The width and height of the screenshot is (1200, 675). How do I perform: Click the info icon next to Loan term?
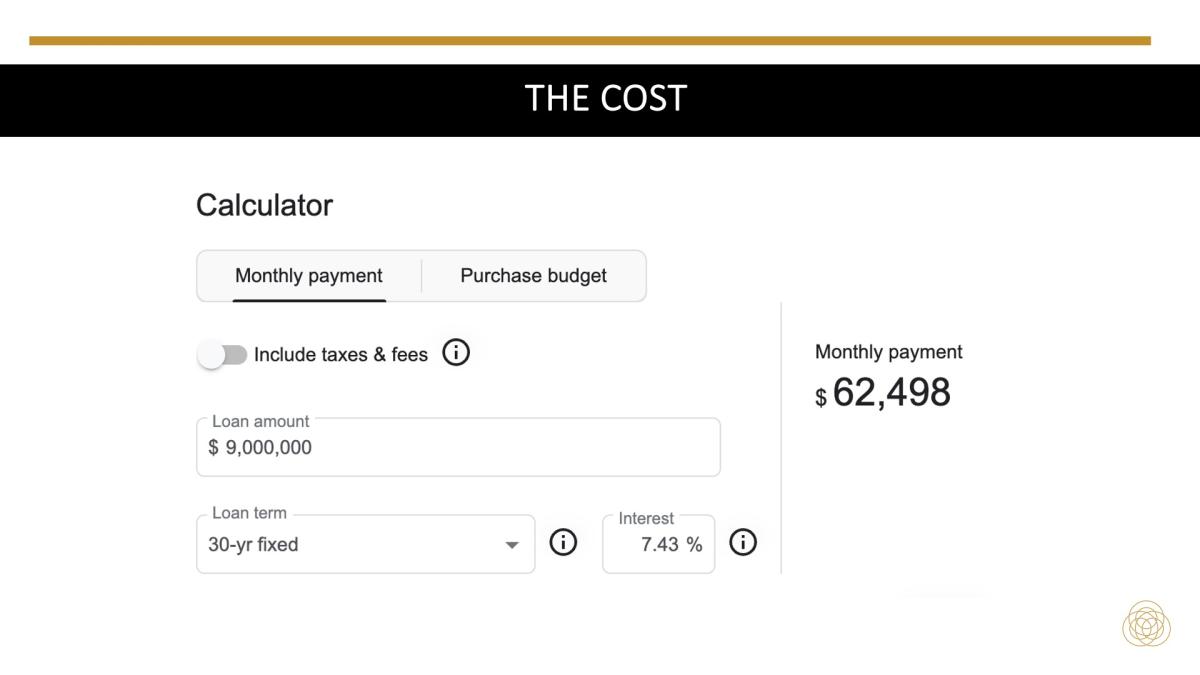click(x=564, y=543)
